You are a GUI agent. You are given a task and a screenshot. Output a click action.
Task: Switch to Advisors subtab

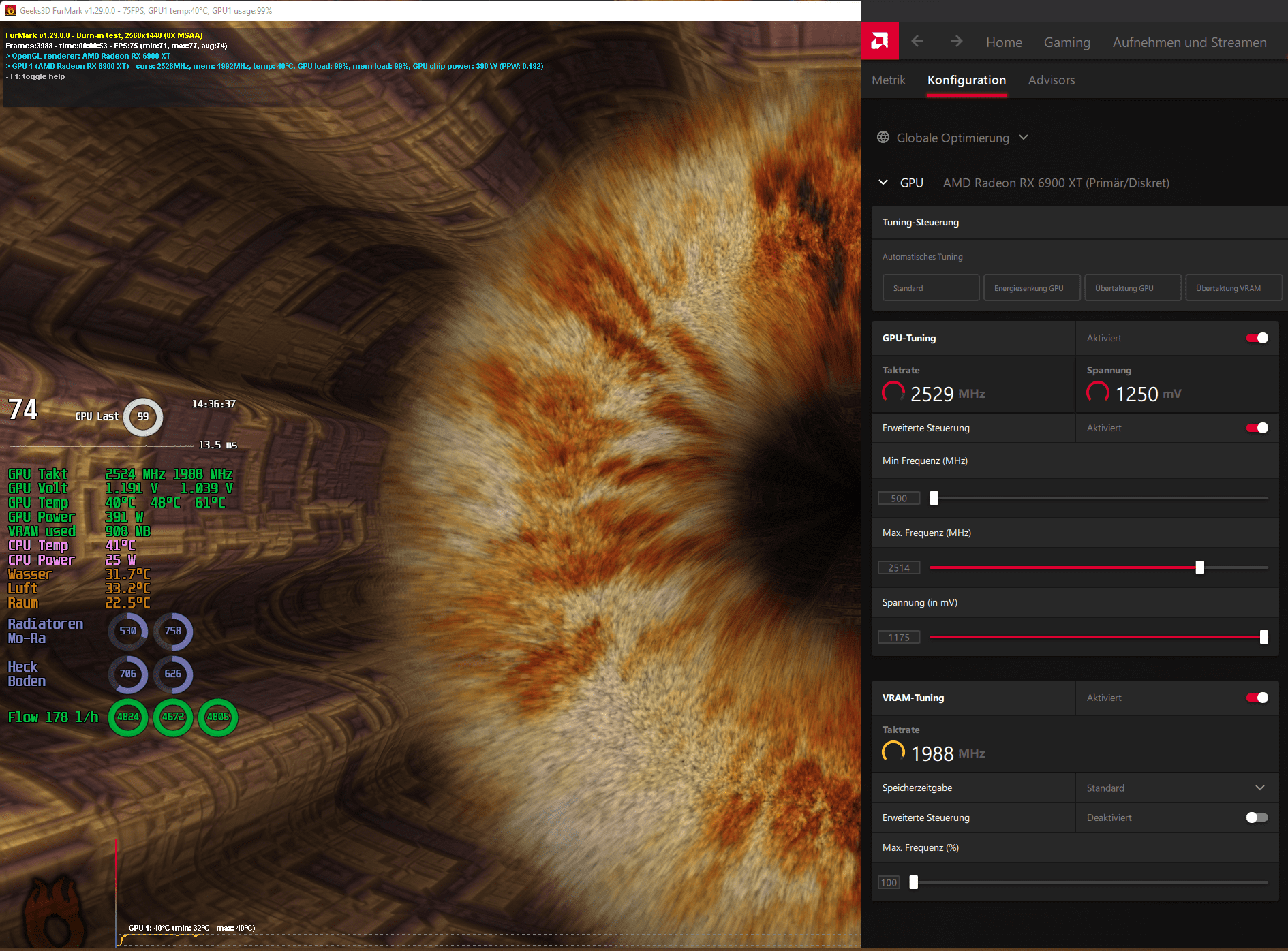pos(1052,80)
